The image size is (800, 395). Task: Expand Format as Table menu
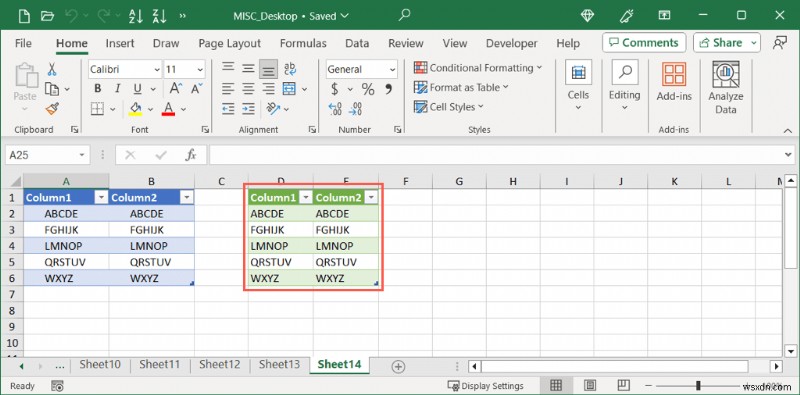461,87
